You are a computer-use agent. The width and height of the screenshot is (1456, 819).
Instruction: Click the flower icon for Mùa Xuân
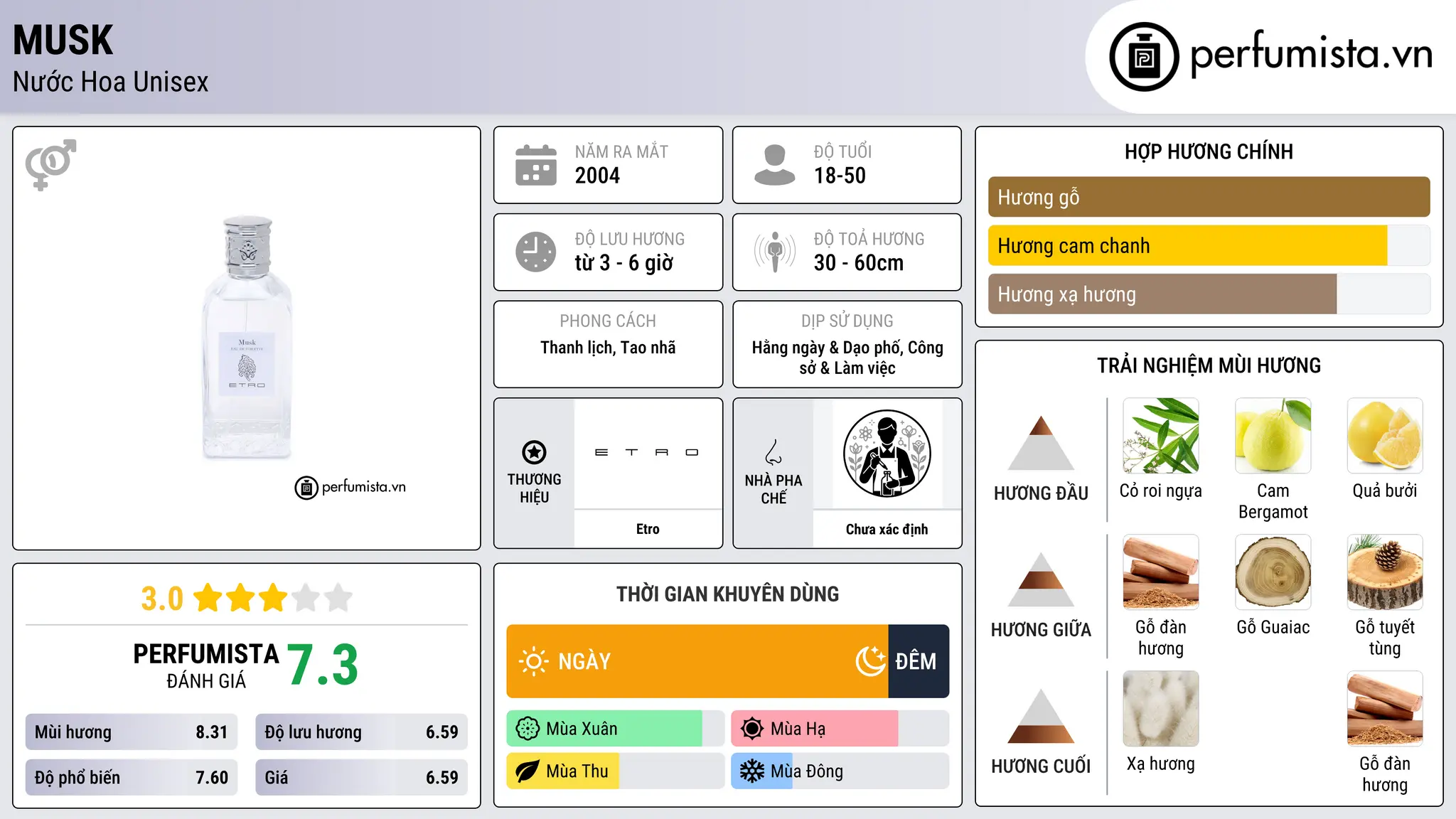click(x=528, y=729)
